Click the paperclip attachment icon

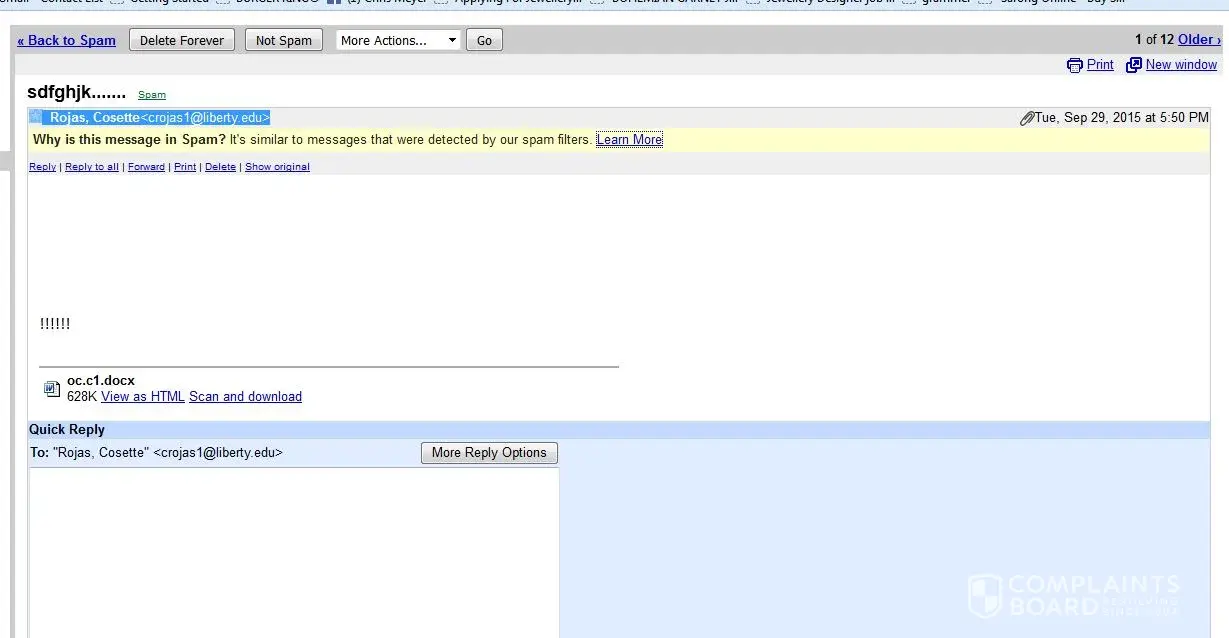[1026, 118]
